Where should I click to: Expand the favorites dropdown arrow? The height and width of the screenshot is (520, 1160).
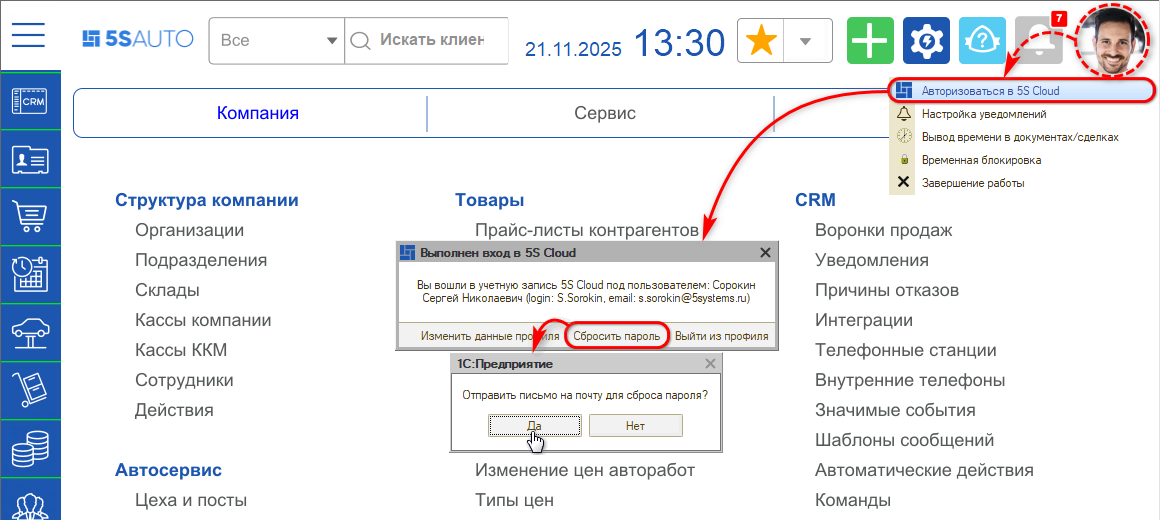pyautogui.click(x=807, y=41)
